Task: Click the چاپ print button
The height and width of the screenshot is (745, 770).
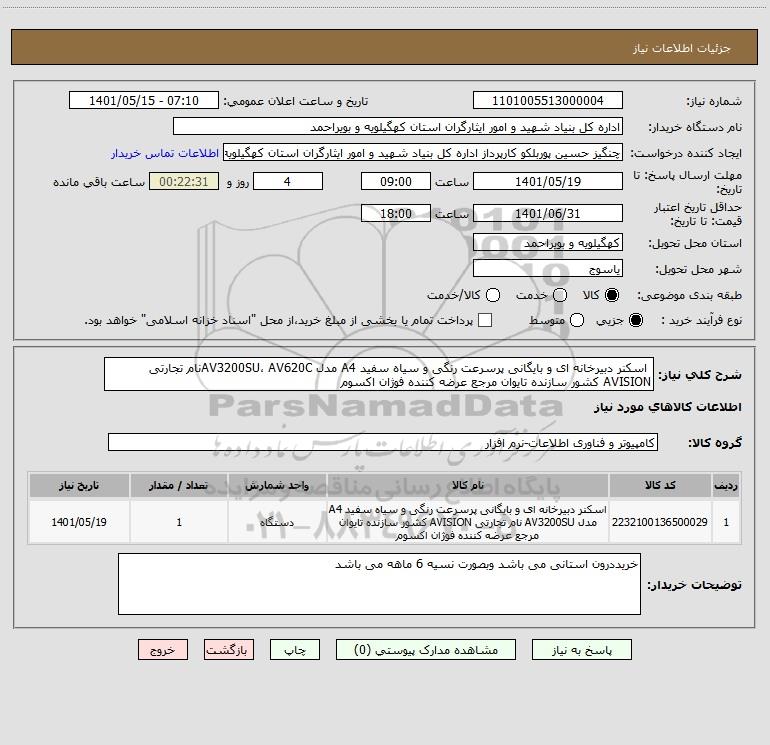Action: 295,650
